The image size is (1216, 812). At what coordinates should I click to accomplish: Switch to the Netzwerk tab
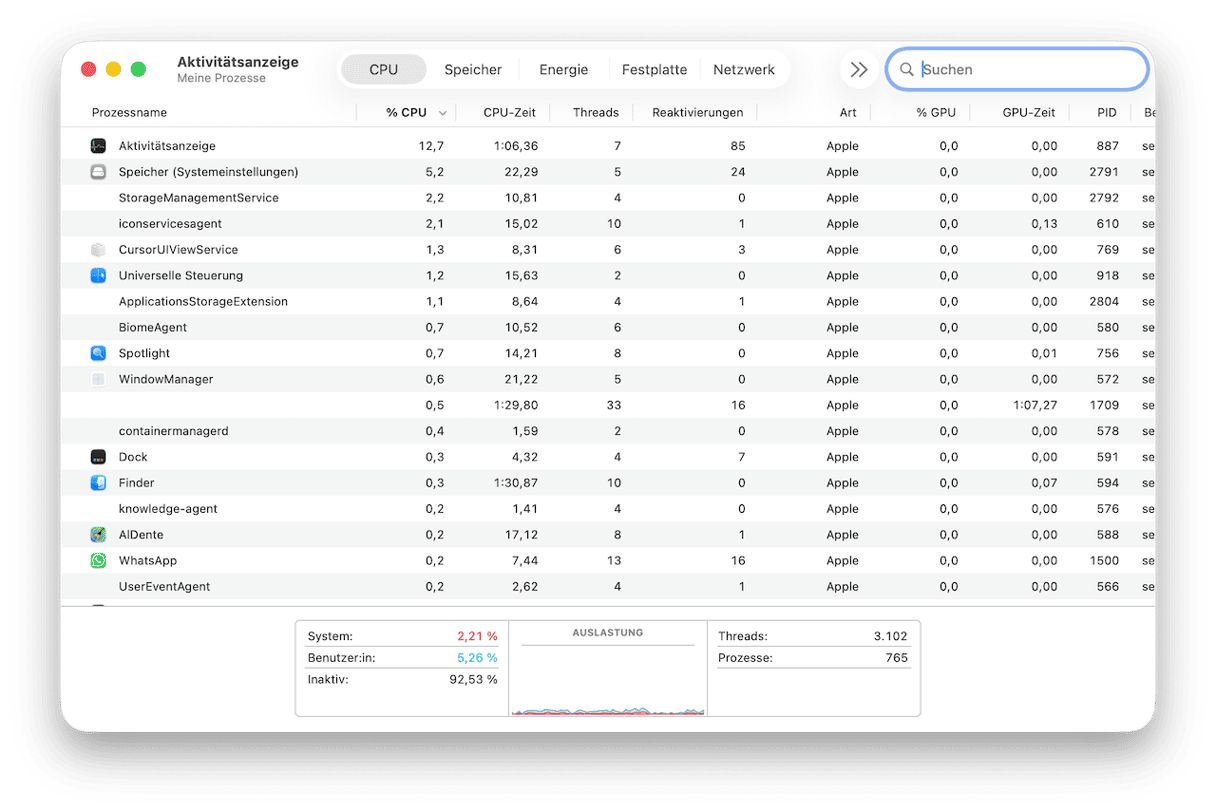tap(743, 70)
